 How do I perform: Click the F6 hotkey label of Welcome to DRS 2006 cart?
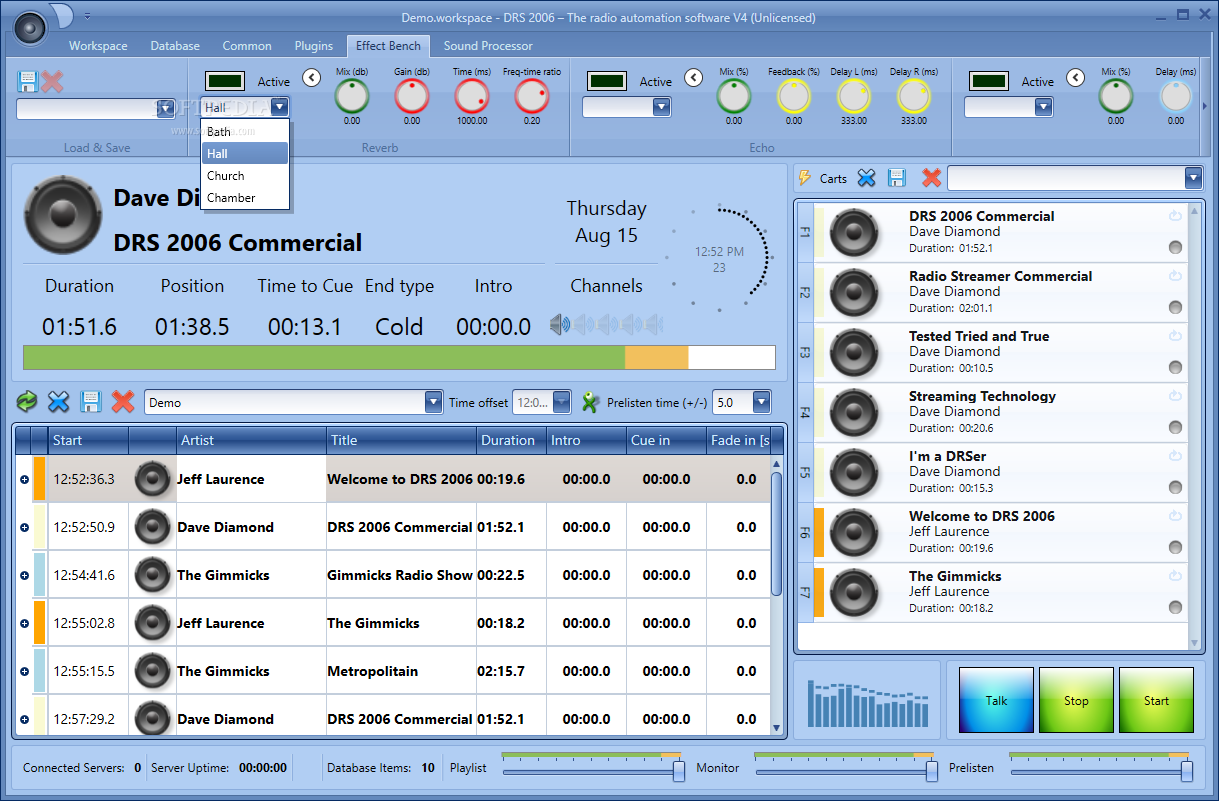(x=805, y=532)
